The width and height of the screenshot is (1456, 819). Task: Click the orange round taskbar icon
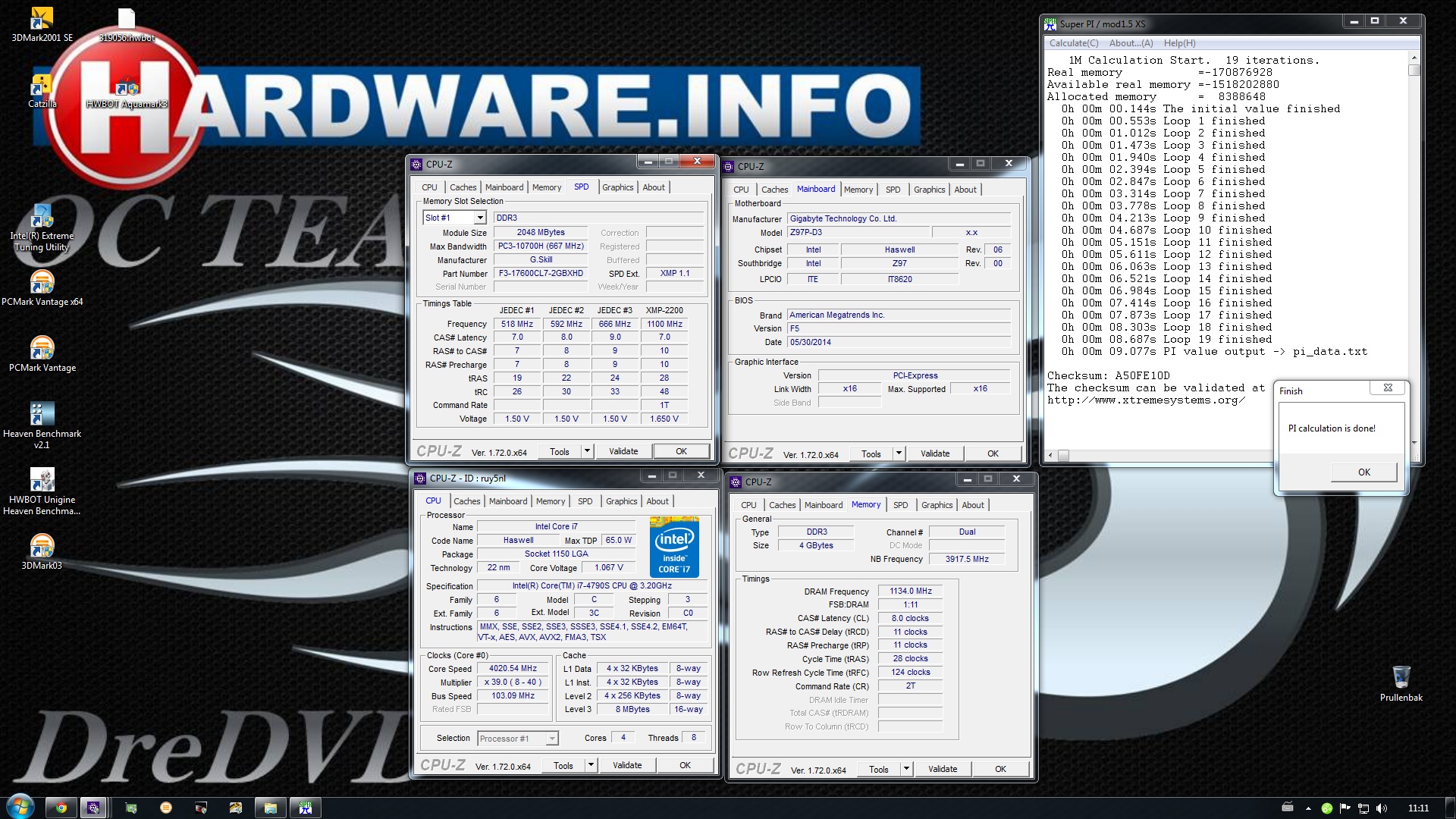coord(166,808)
